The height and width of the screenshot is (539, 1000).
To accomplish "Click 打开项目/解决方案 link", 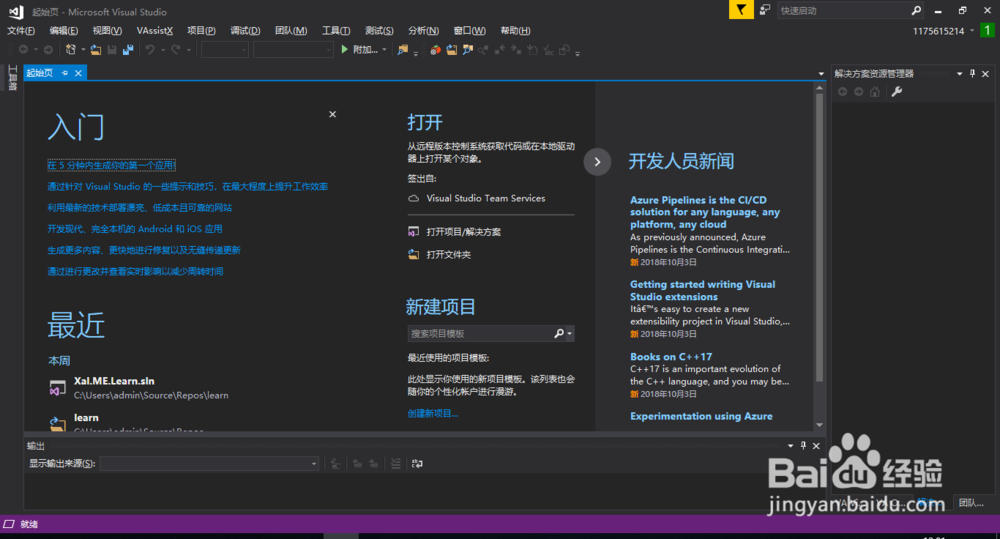I will pos(464,232).
